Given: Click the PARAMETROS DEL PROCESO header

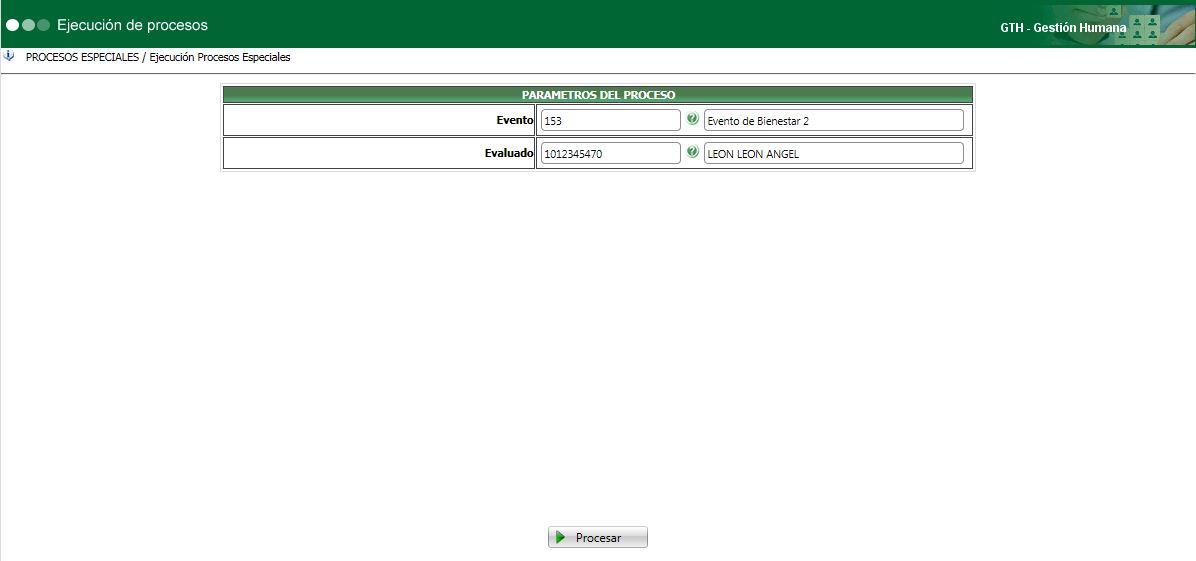Looking at the screenshot, I should (598, 95).
